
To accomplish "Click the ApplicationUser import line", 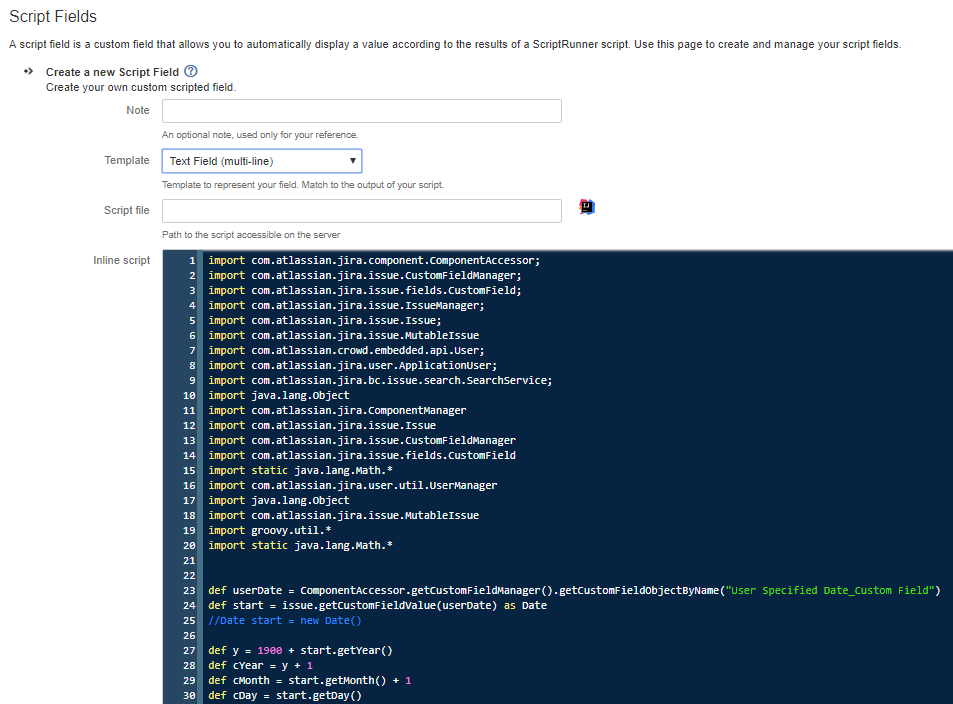I will point(353,365).
